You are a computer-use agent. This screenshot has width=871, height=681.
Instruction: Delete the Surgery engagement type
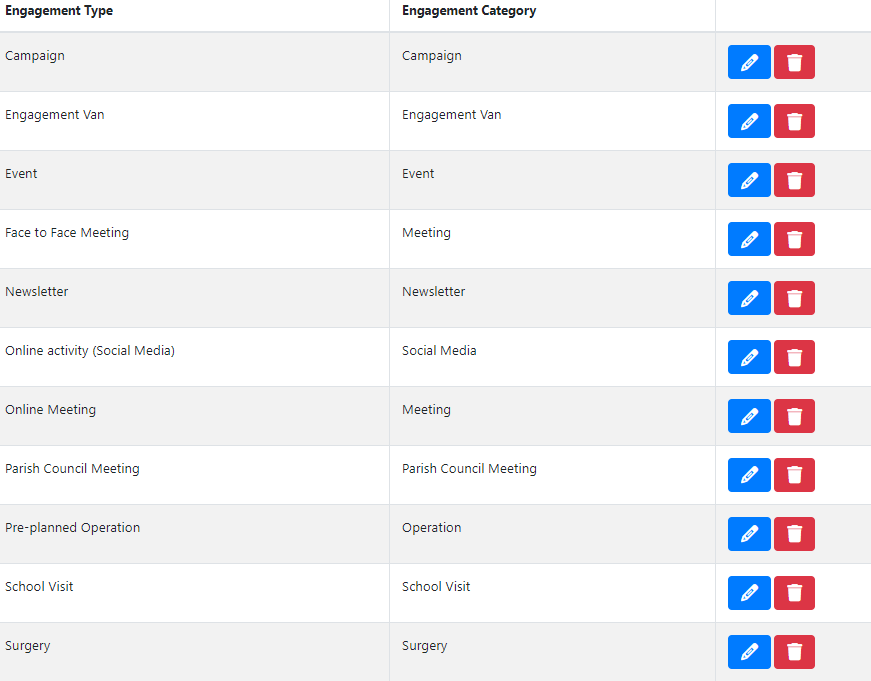click(x=794, y=652)
